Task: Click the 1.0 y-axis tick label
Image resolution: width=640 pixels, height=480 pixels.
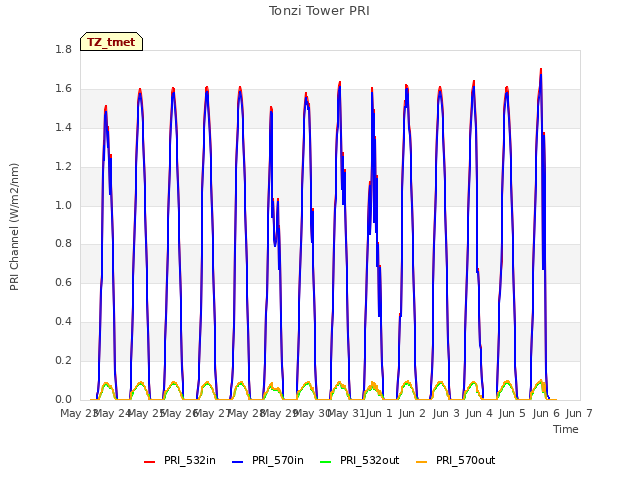Action: tap(63, 205)
